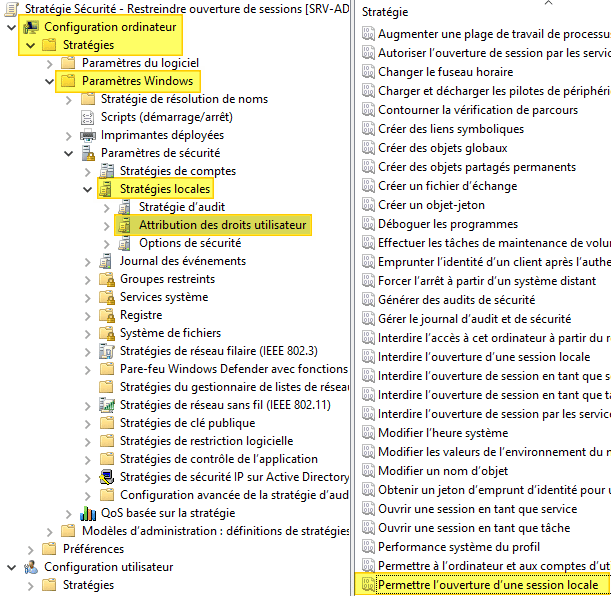Collapse the Configuration ordinateur node
Viewport: 611px width, 596px height.
coord(12,27)
